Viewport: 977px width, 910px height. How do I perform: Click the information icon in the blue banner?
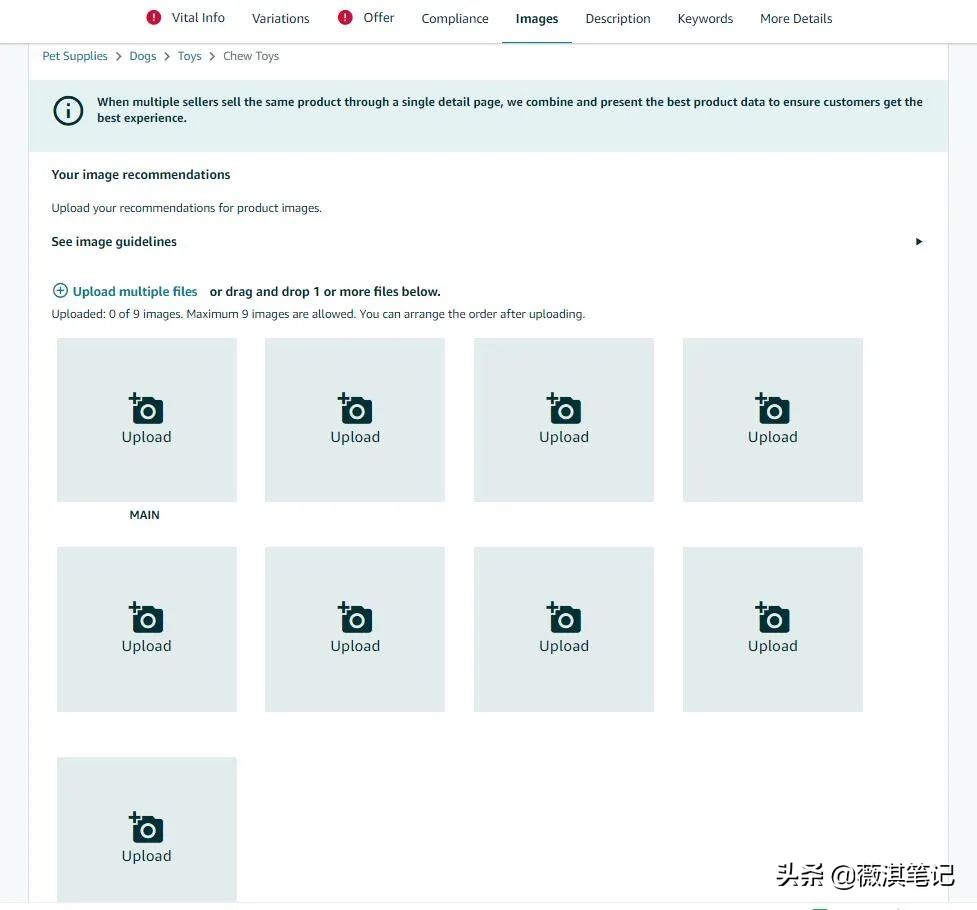point(67,110)
